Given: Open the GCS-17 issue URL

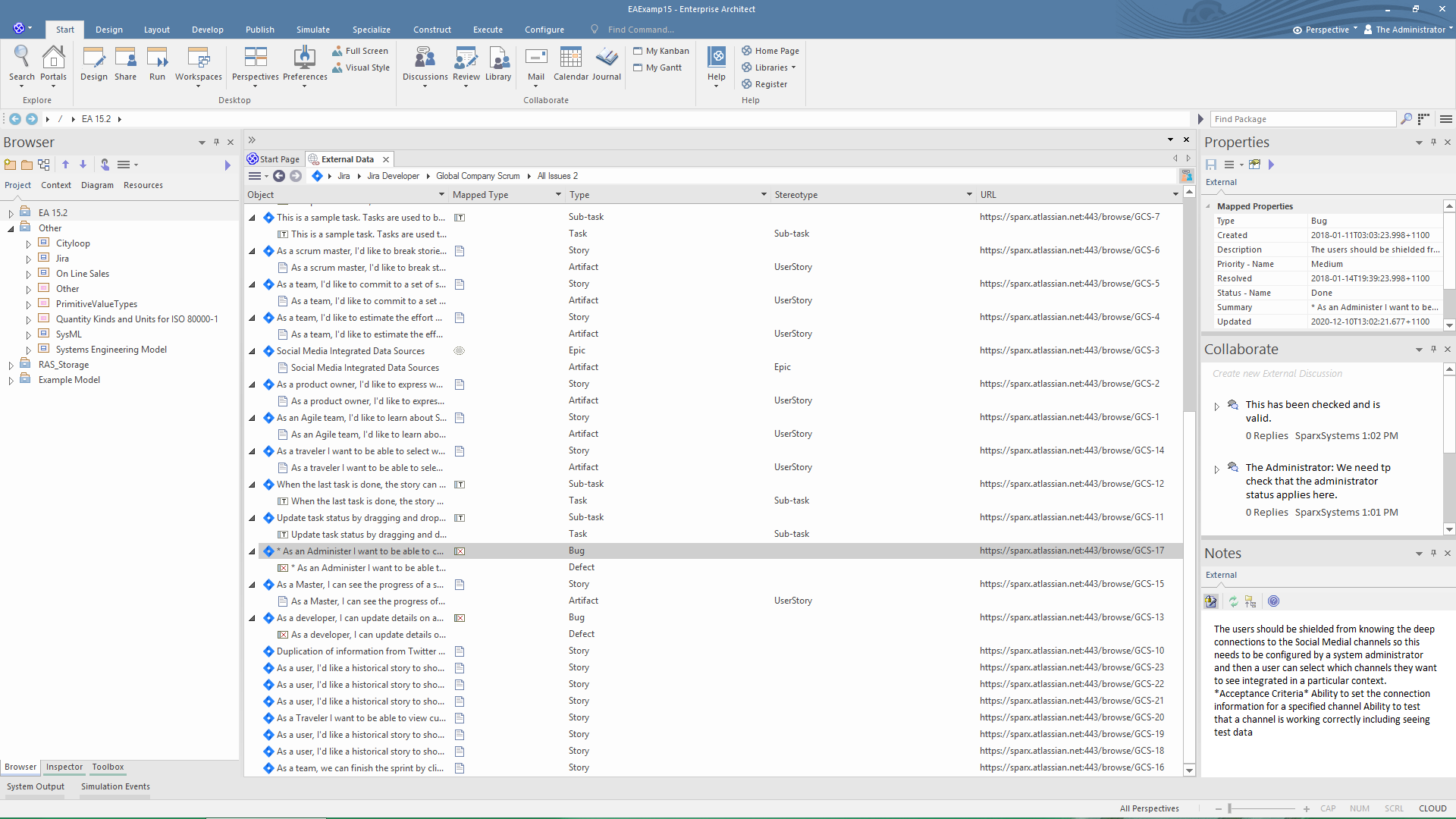Looking at the screenshot, I should [1072, 551].
